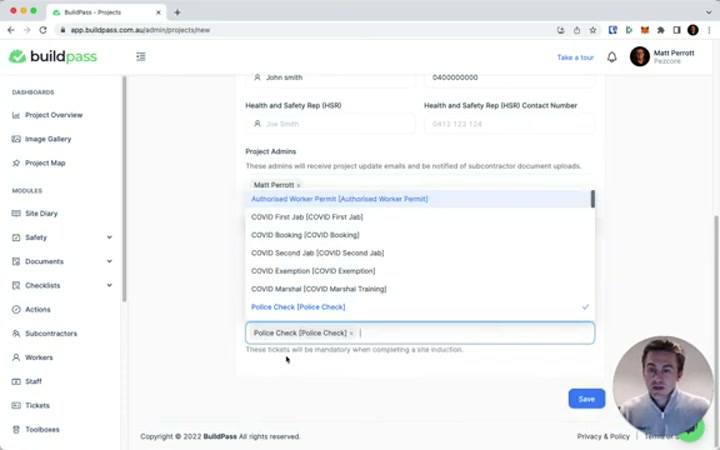The width and height of the screenshot is (720, 450).
Task: Select COVID First Jab option
Action: [420, 217]
